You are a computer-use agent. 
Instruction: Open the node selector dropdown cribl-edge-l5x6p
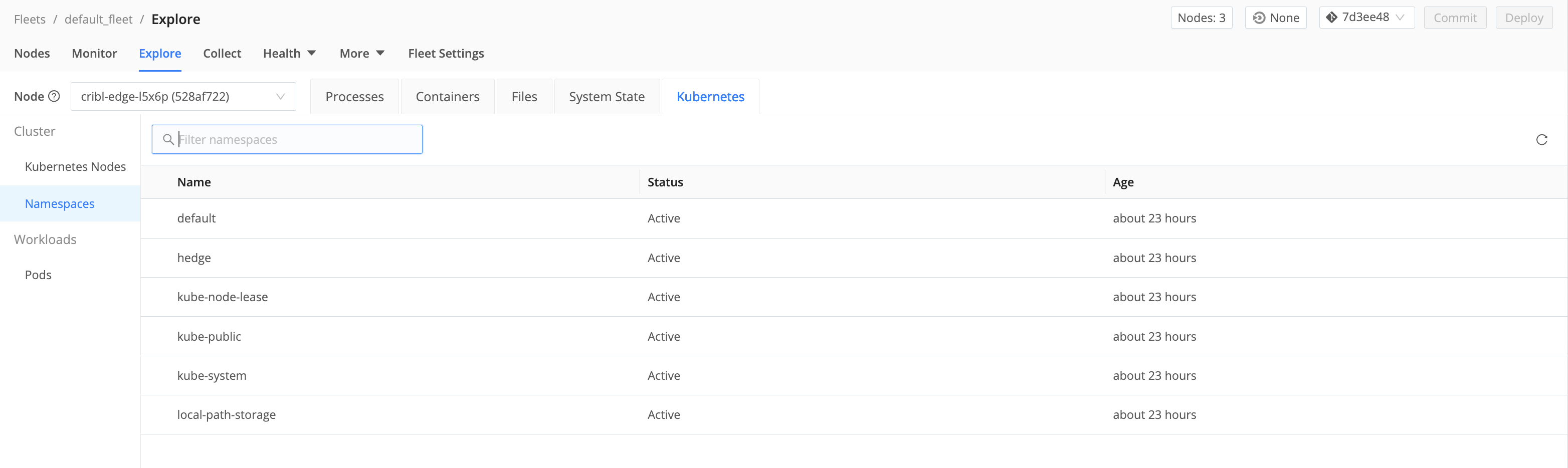(x=182, y=96)
